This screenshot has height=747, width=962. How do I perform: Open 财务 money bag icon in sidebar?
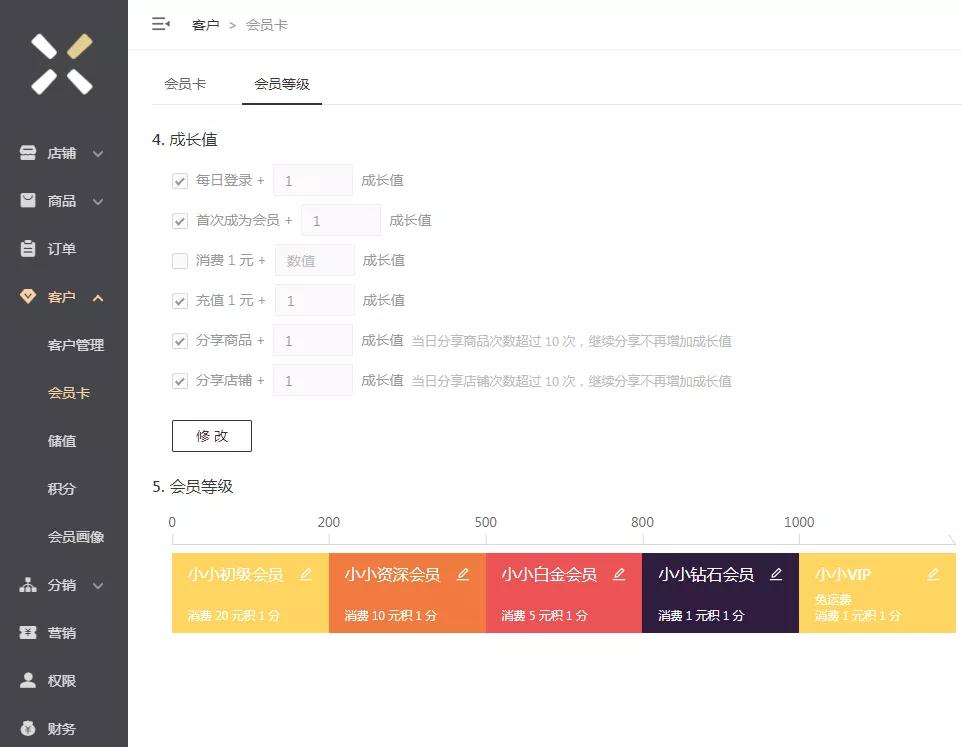[x=28, y=728]
